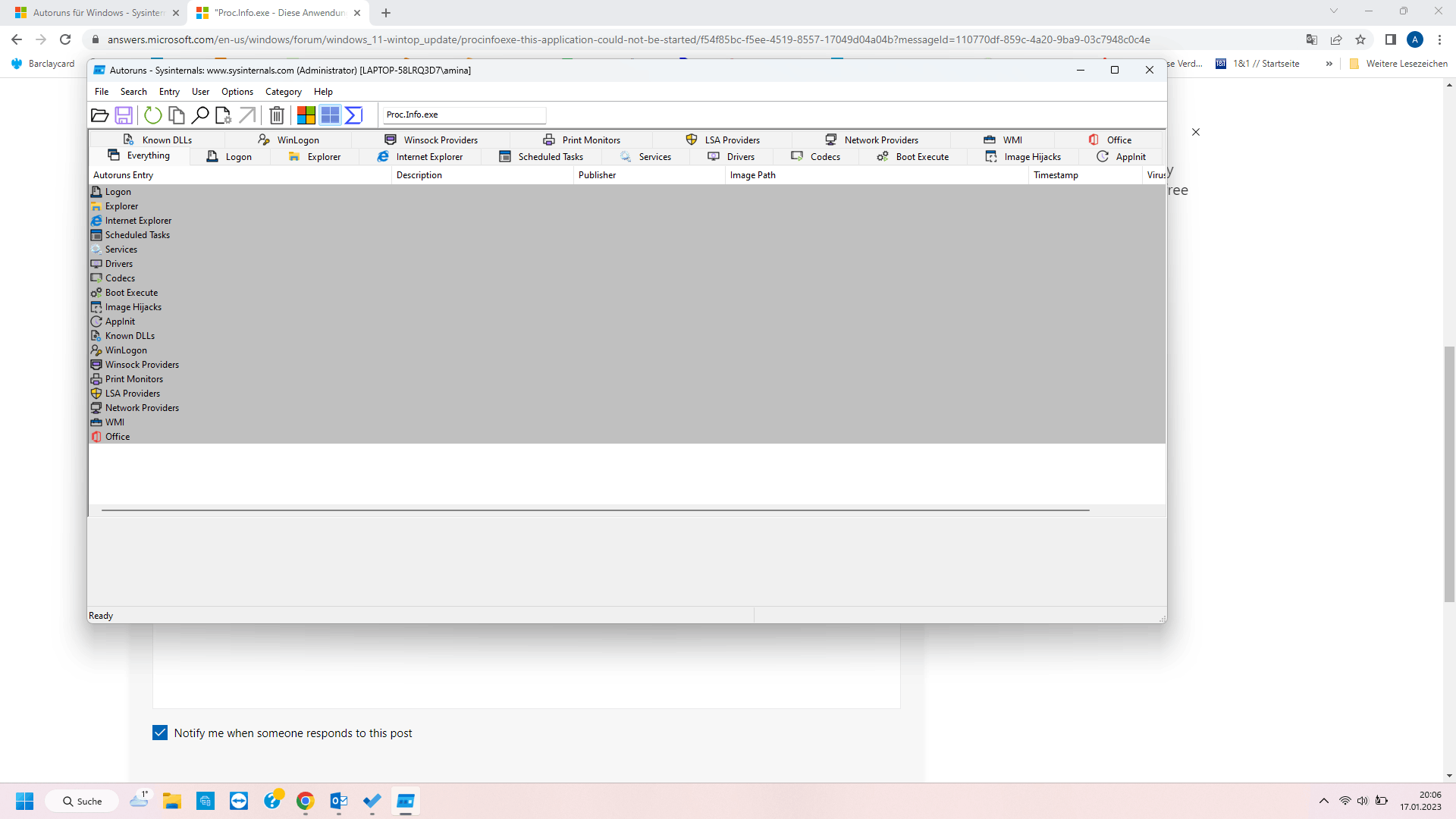Click the browser Reload page icon
This screenshot has width=1456, height=819.
coord(65,39)
